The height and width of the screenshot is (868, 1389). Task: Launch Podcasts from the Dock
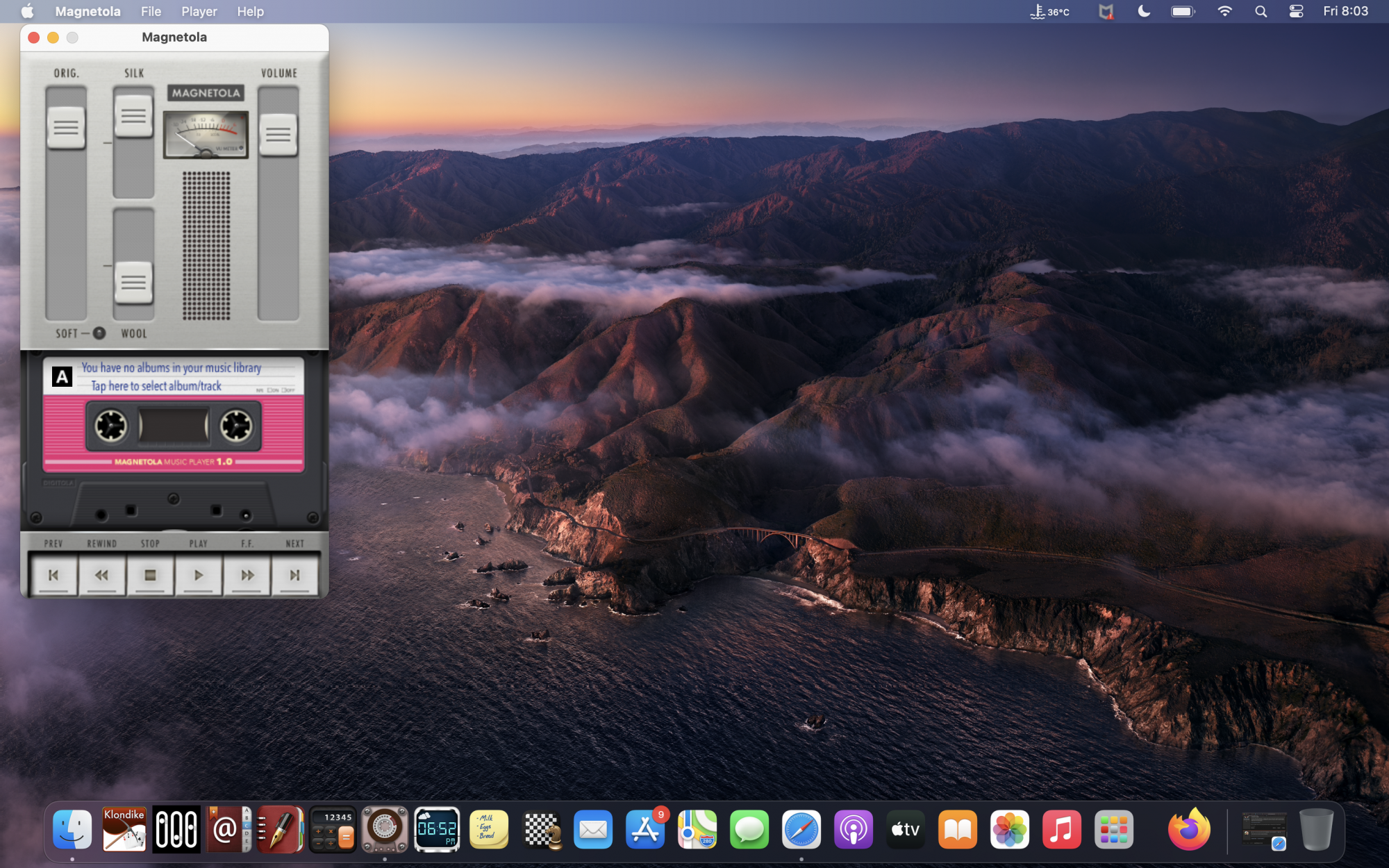(854, 829)
